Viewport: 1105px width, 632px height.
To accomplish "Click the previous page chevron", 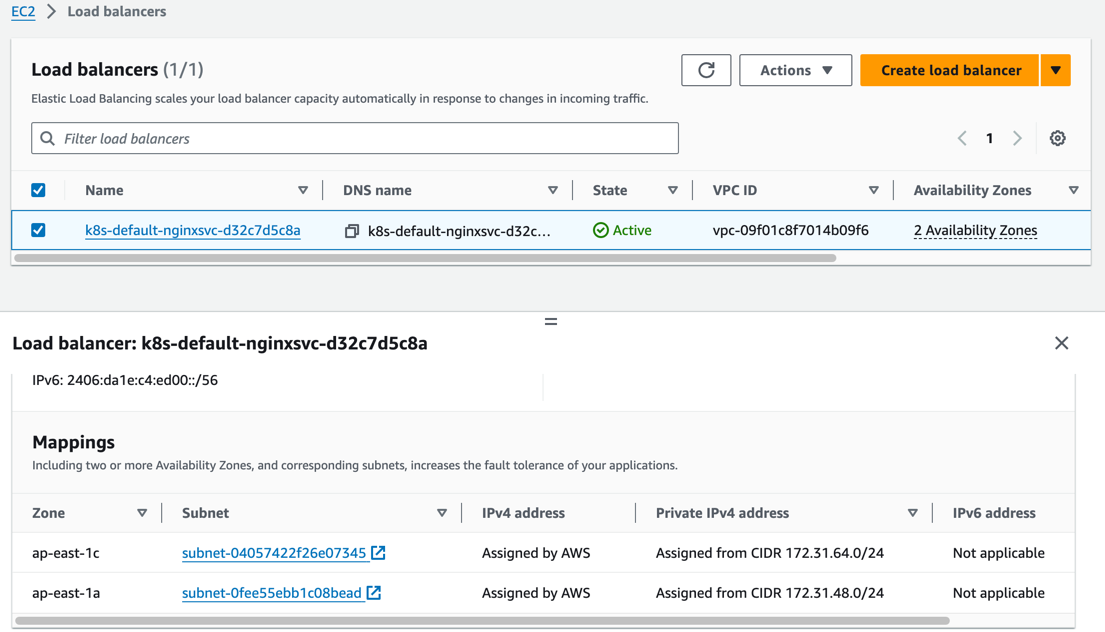I will [961, 138].
